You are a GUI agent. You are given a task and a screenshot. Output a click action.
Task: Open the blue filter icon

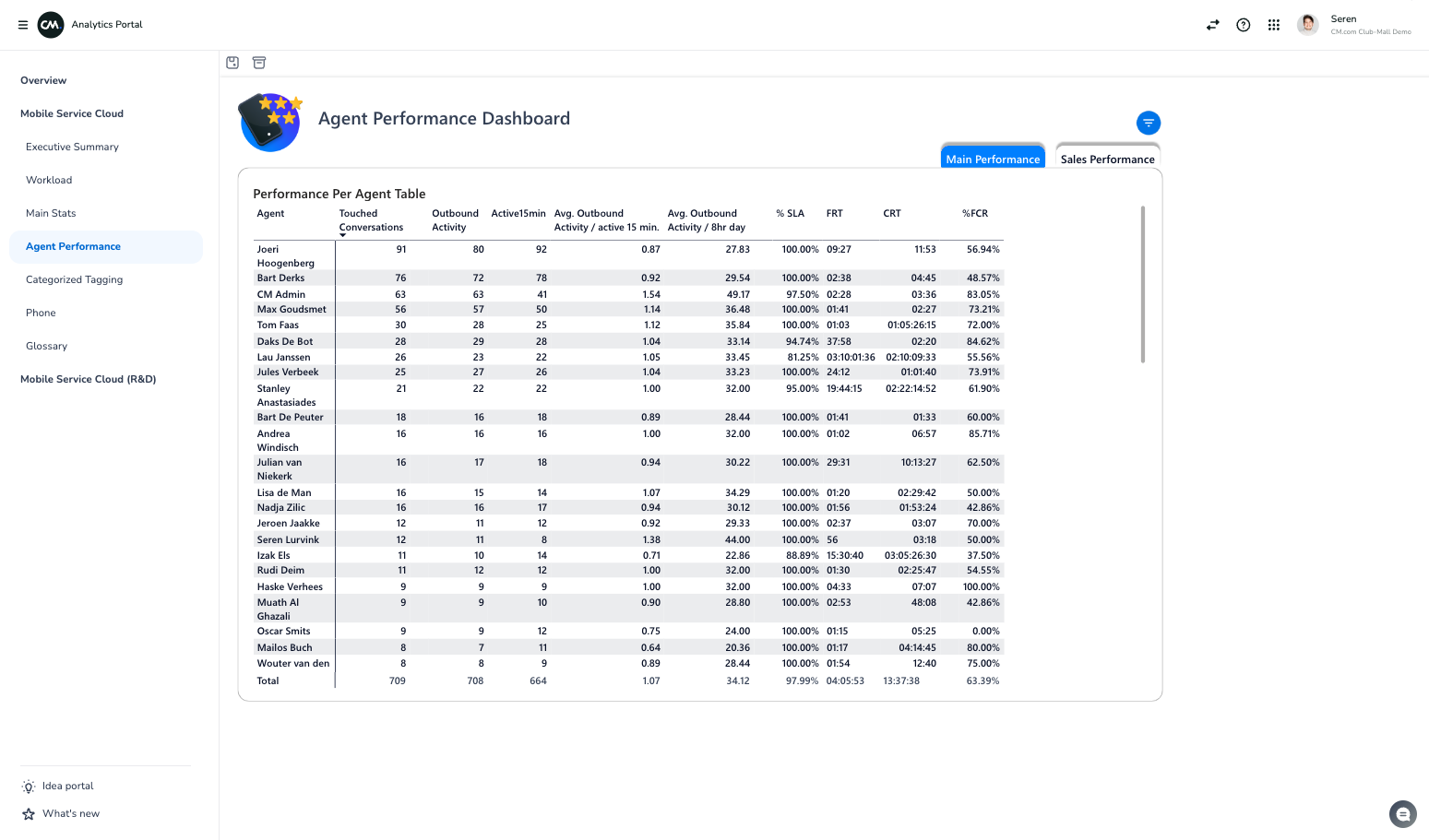click(x=1148, y=122)
